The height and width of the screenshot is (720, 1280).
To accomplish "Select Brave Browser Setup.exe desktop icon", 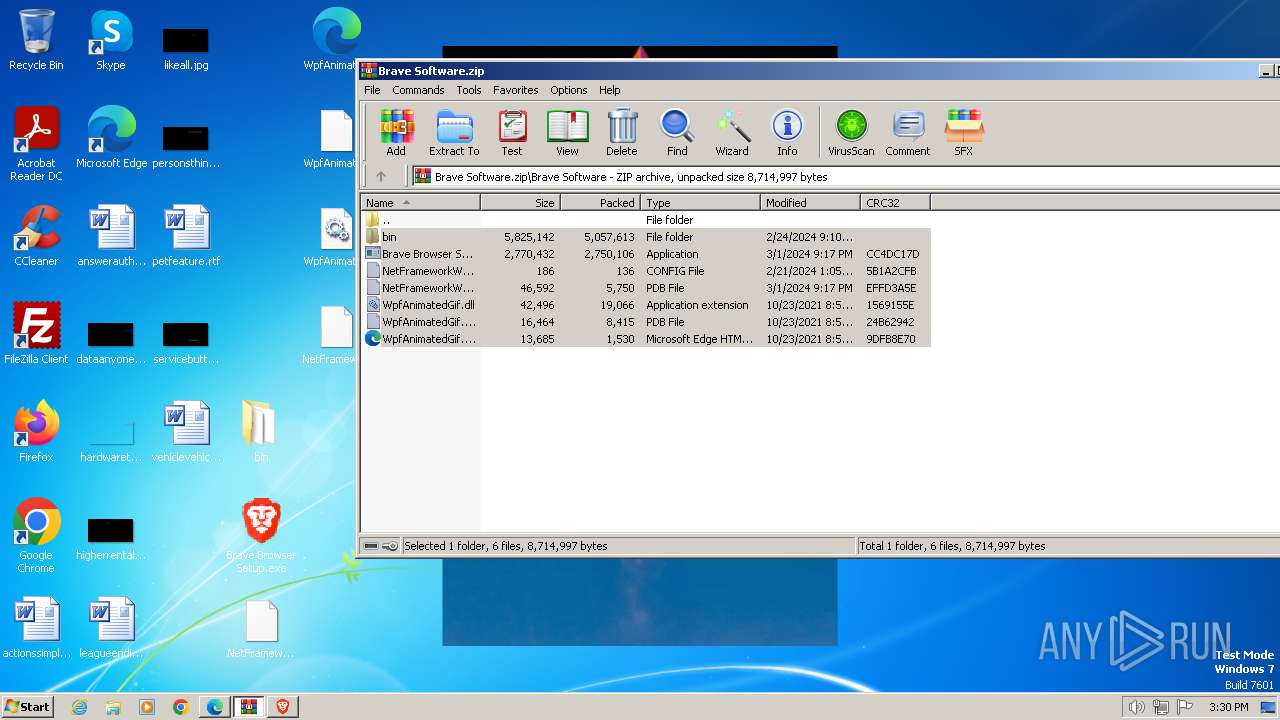I will tap(261, 536).
